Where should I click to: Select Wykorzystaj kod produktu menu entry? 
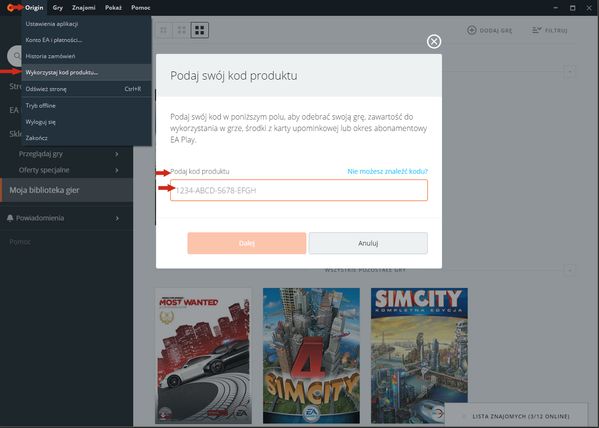tap(86, 72)
